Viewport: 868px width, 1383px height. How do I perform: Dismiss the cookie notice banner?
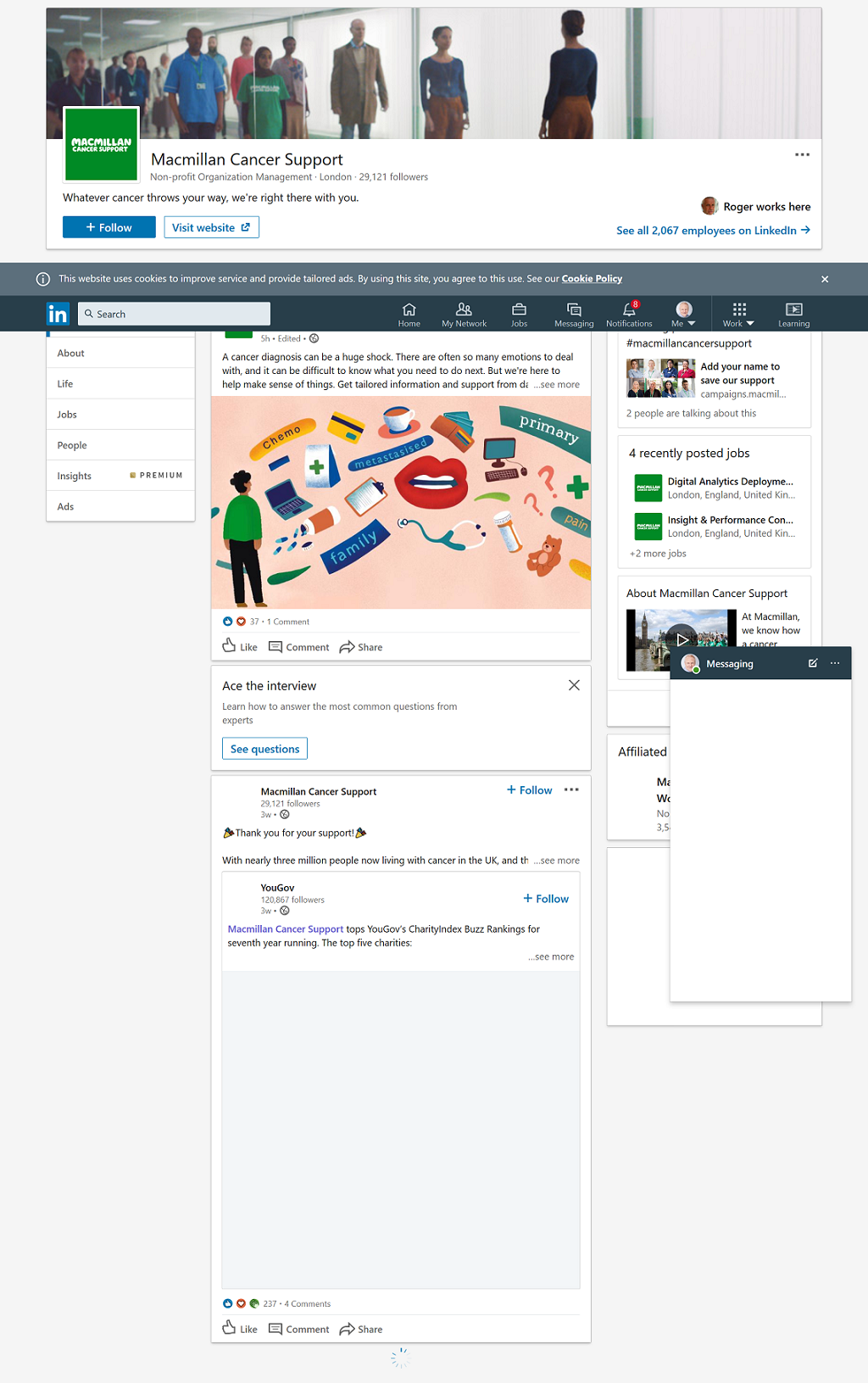click(x=825, y=279)
